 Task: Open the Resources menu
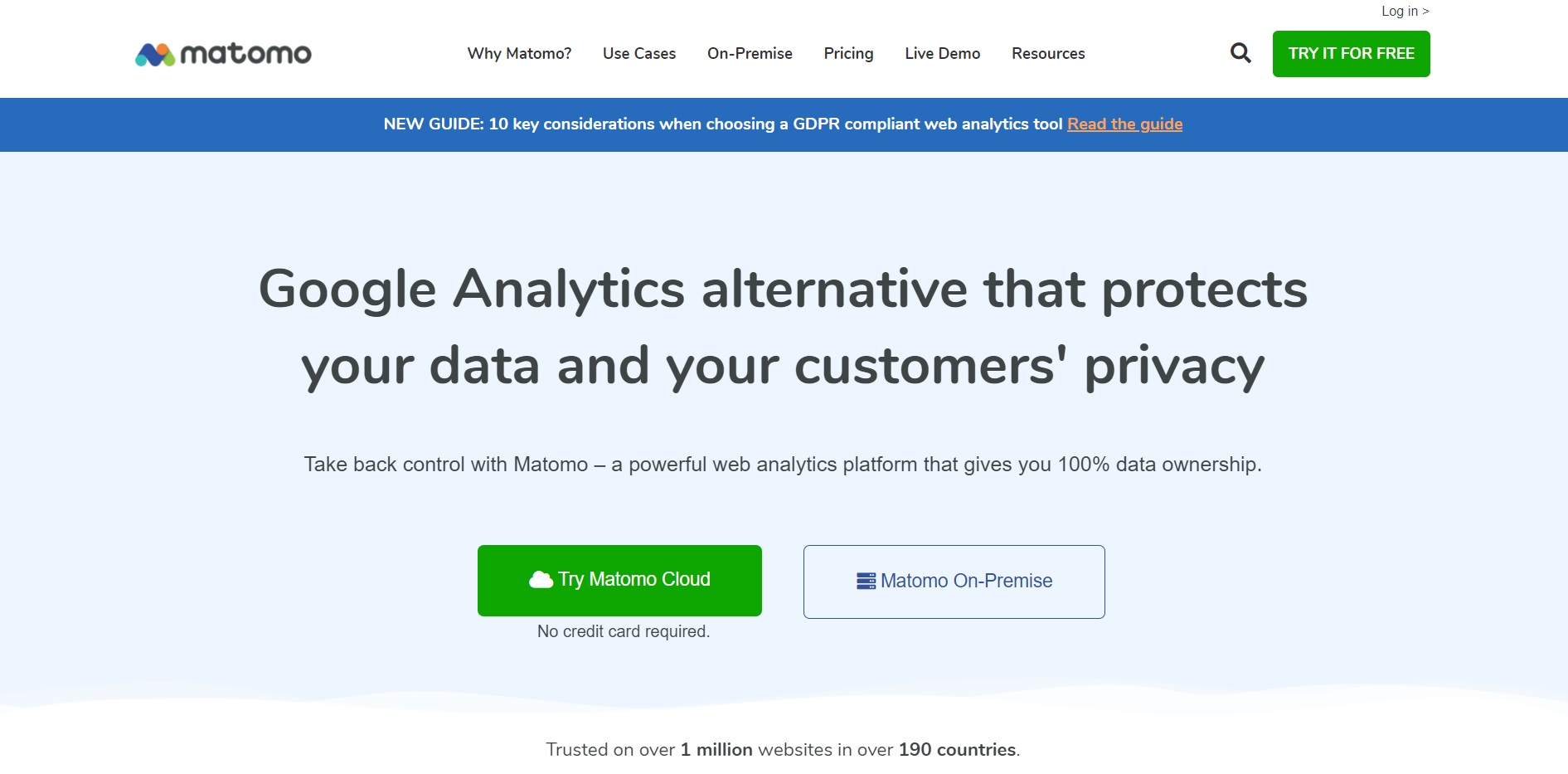(1048, 53)
